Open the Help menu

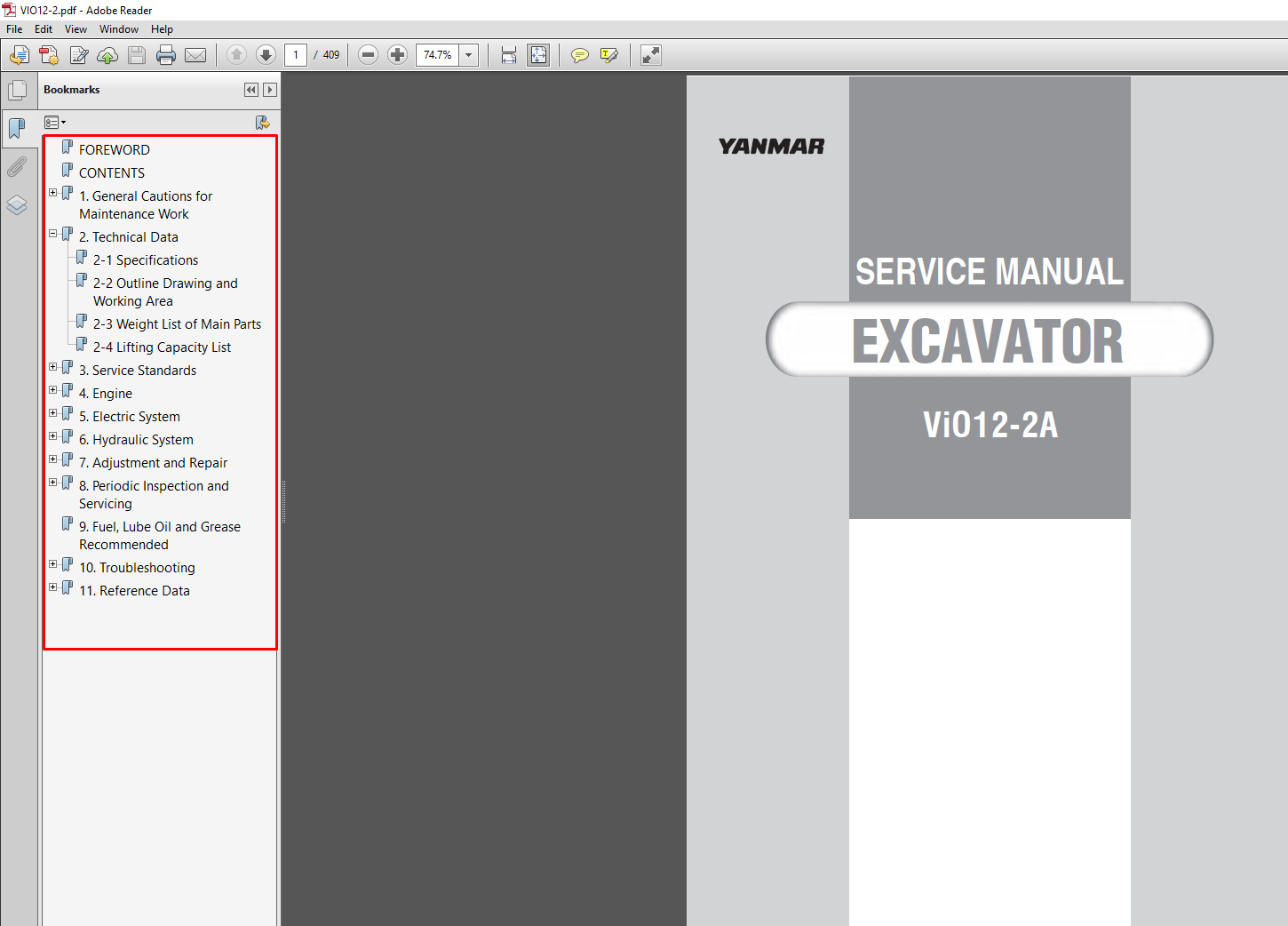(x=162, y=29)
